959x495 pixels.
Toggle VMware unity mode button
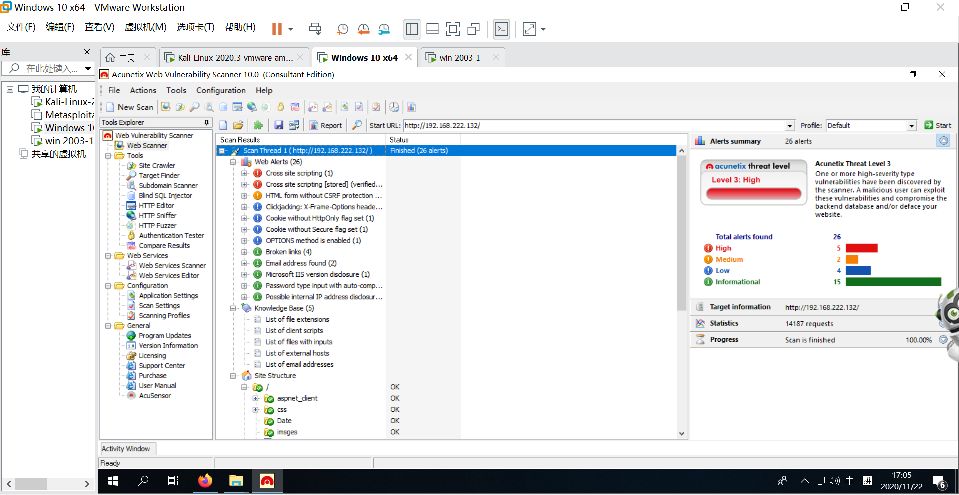[x=473, y=29]
